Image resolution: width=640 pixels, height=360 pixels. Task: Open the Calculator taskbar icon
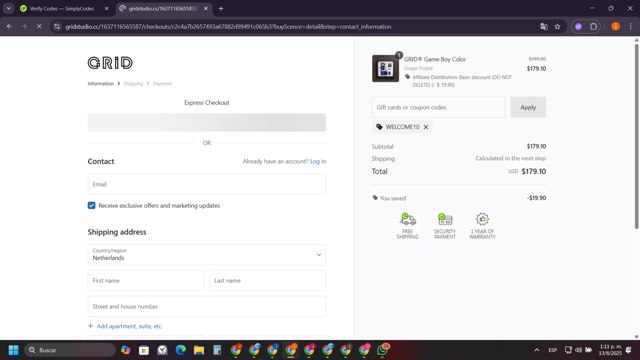tap(217, 350)
